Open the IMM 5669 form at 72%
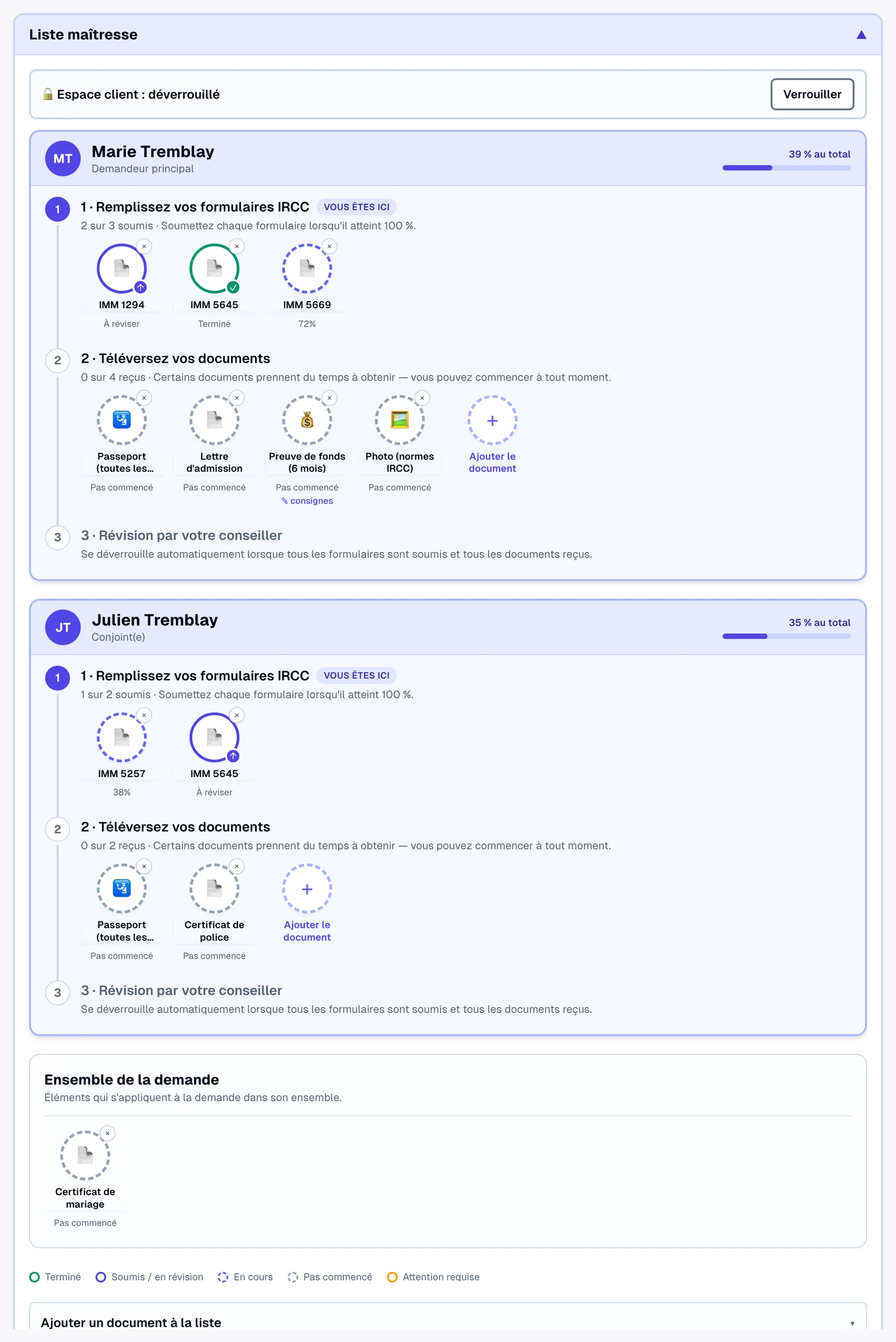Image resolution: width=896 pixels, height=1342 pixels. tap(307, 268)
